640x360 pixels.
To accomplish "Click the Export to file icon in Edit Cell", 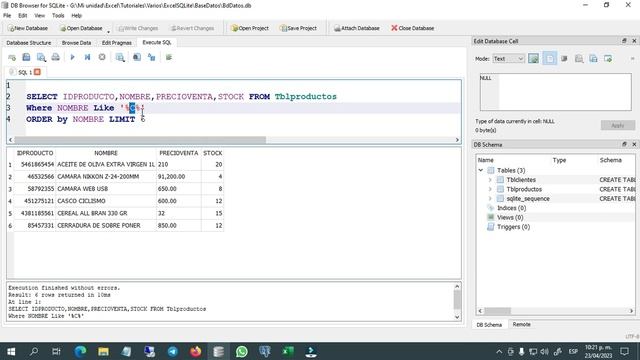I will coord(593,58).
